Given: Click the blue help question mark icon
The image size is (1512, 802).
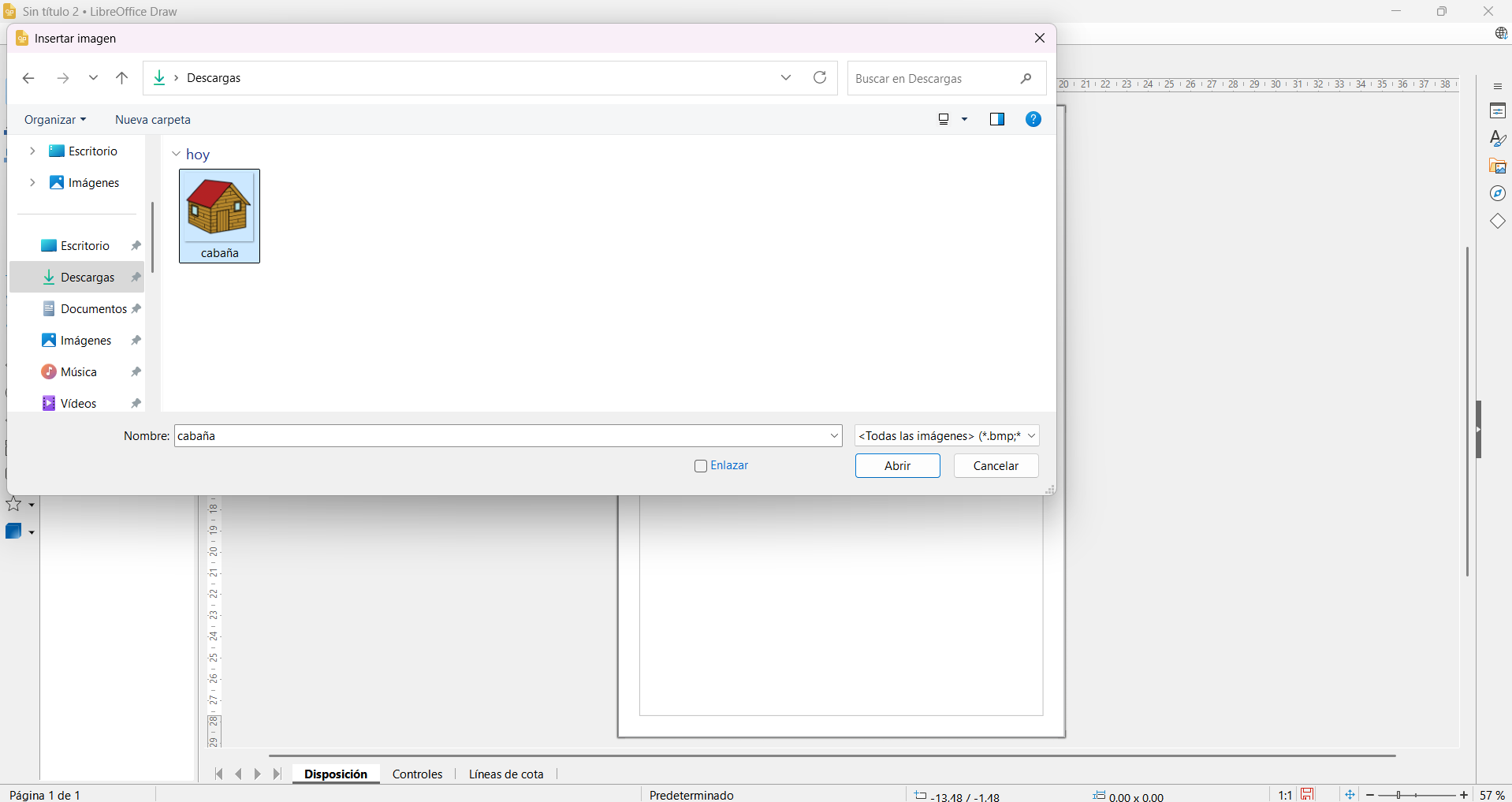Looking at the screenshot, I should 1033,119.
